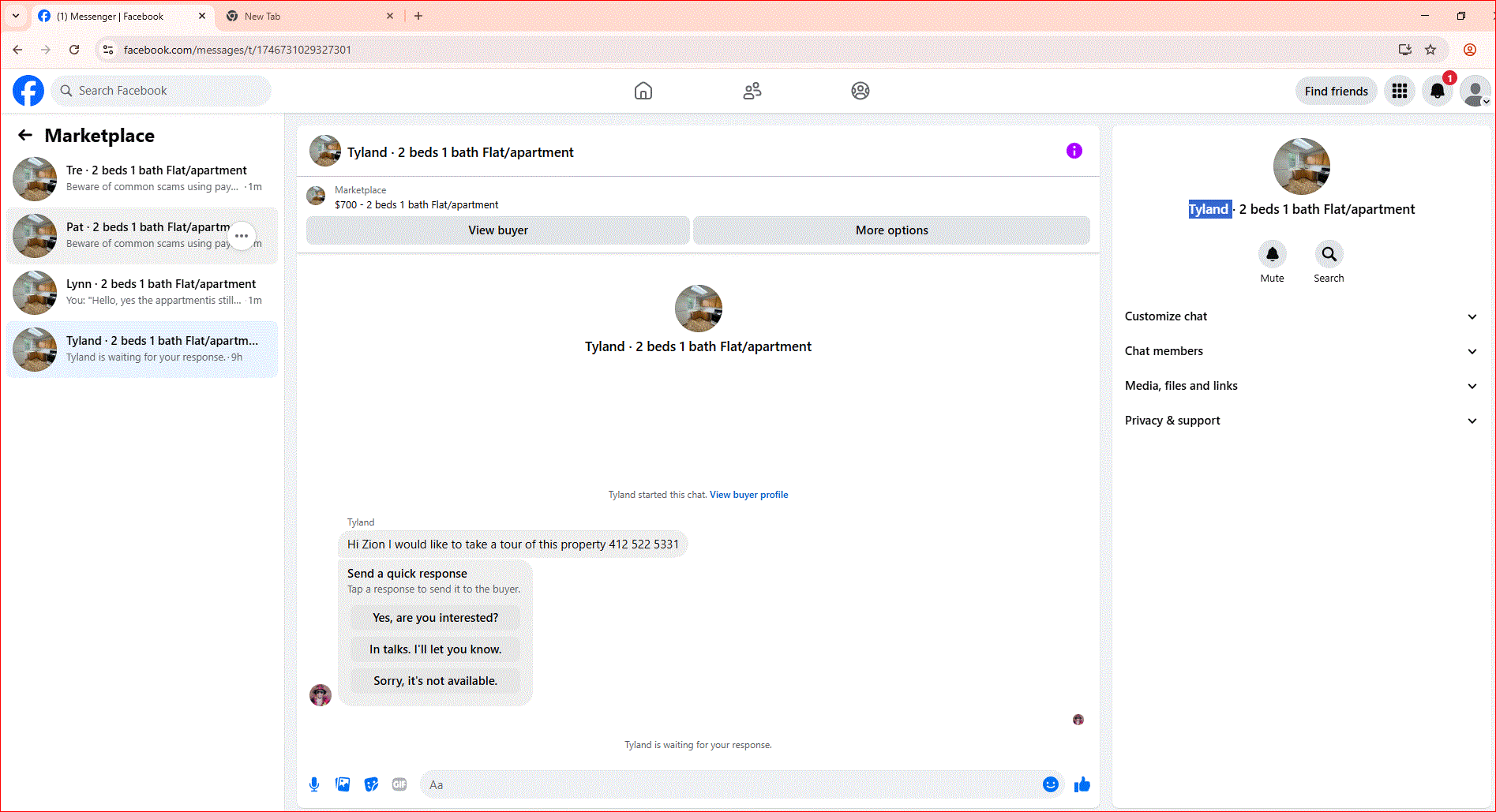Screen dimensions: 1496x812
Task: Open the Friends icon in top navigation
Action: pyautogui.click(x=752, y=91)
